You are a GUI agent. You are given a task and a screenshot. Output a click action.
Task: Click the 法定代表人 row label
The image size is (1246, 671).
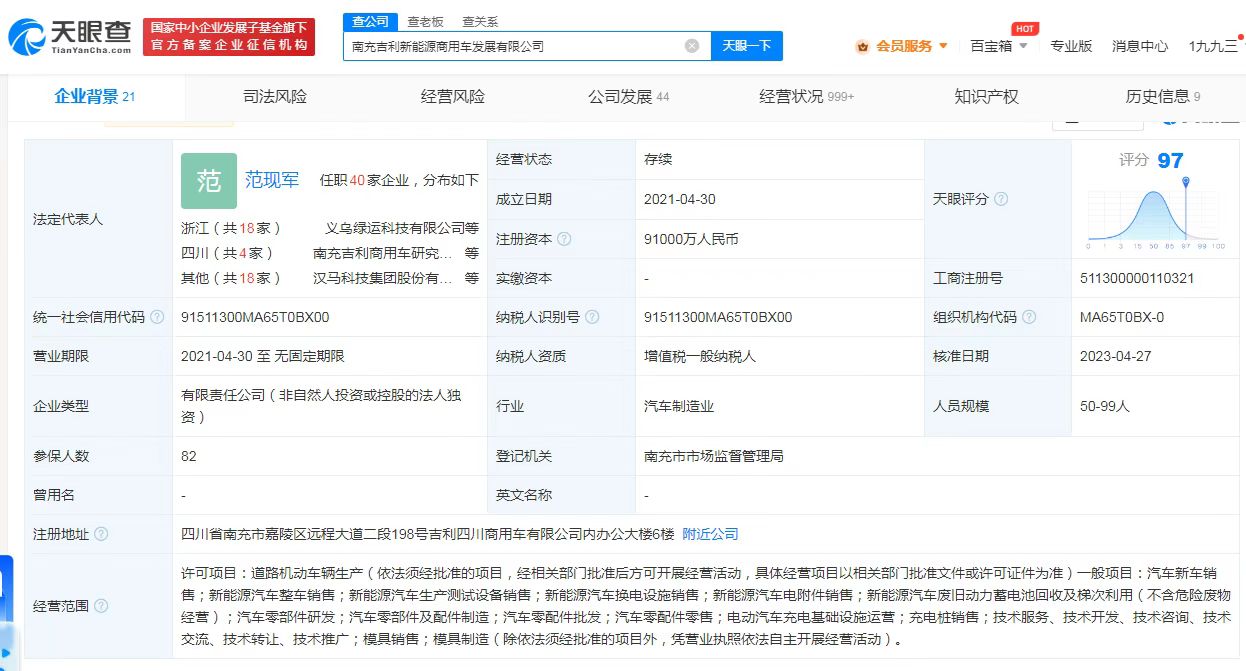68,219
